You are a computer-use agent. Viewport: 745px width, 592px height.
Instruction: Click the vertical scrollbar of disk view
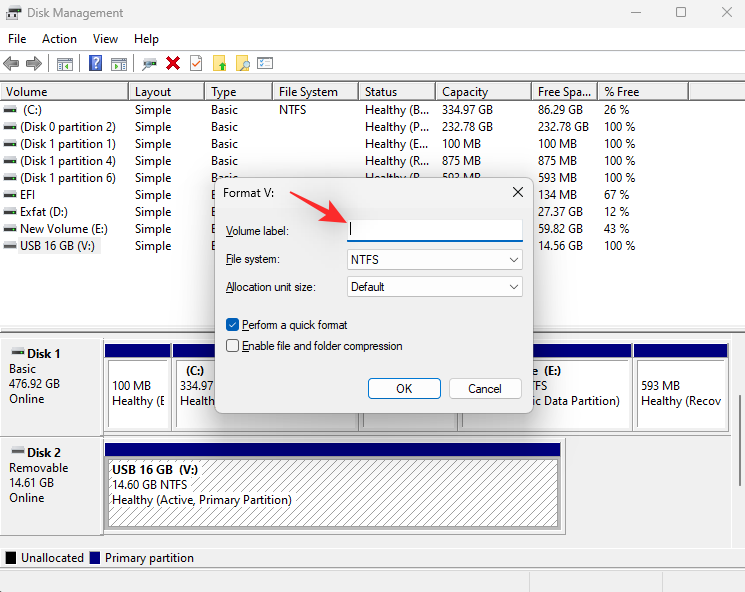click(740, 440)
